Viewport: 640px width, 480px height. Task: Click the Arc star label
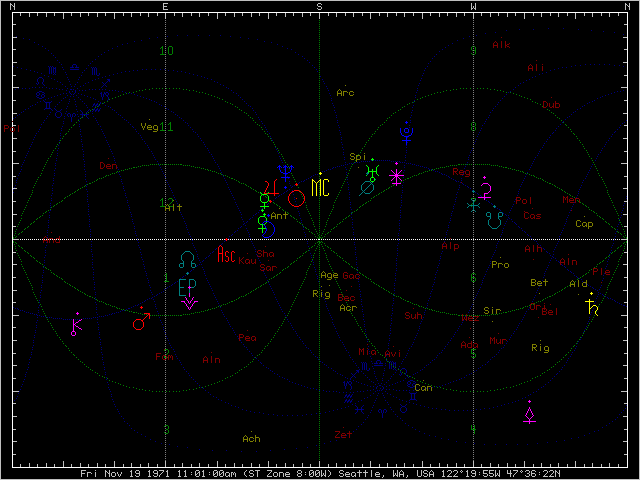[345, 93]
